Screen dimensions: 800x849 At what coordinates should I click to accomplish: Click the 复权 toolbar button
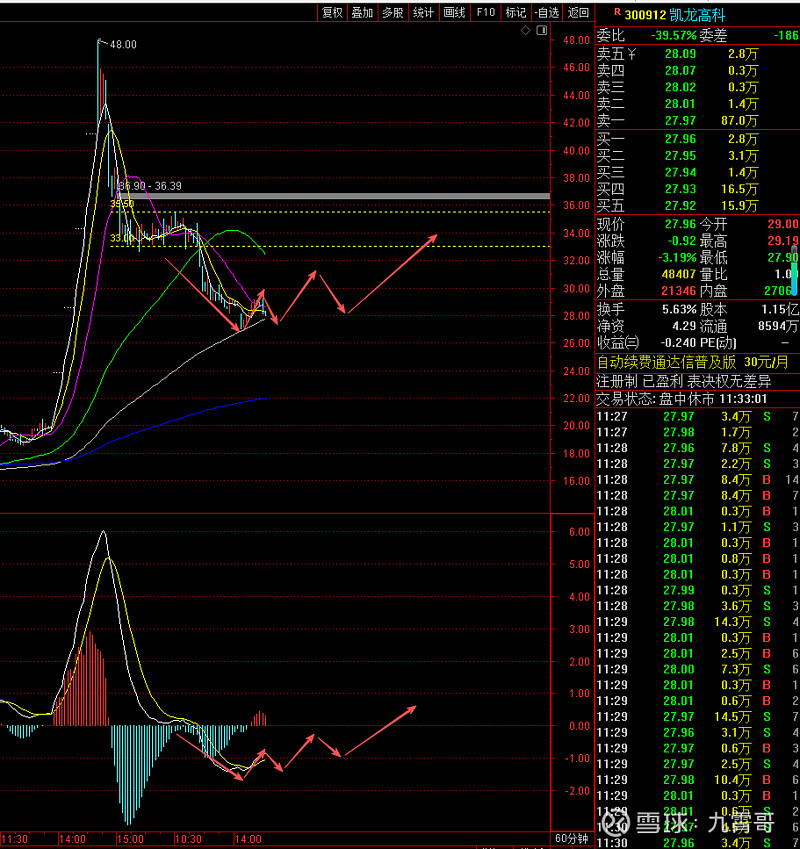pos(332,12)
